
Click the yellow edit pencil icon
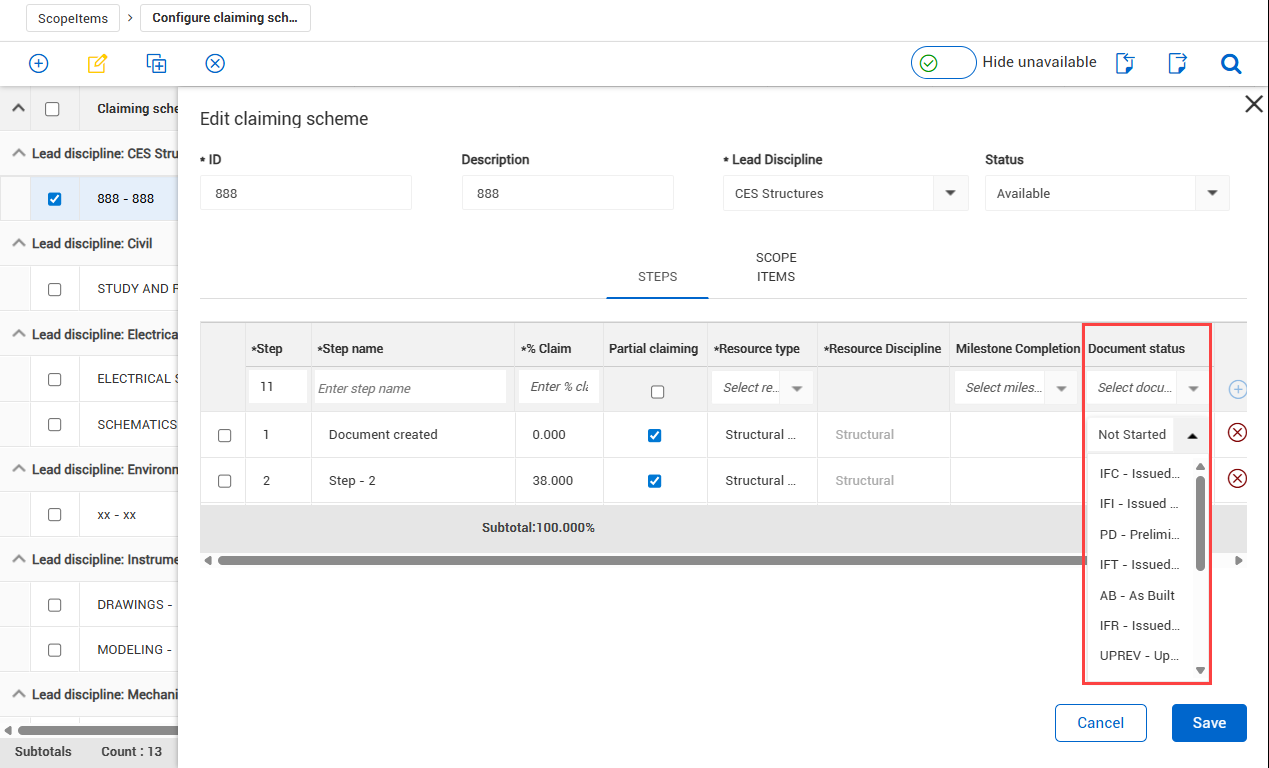coord(97,64)
